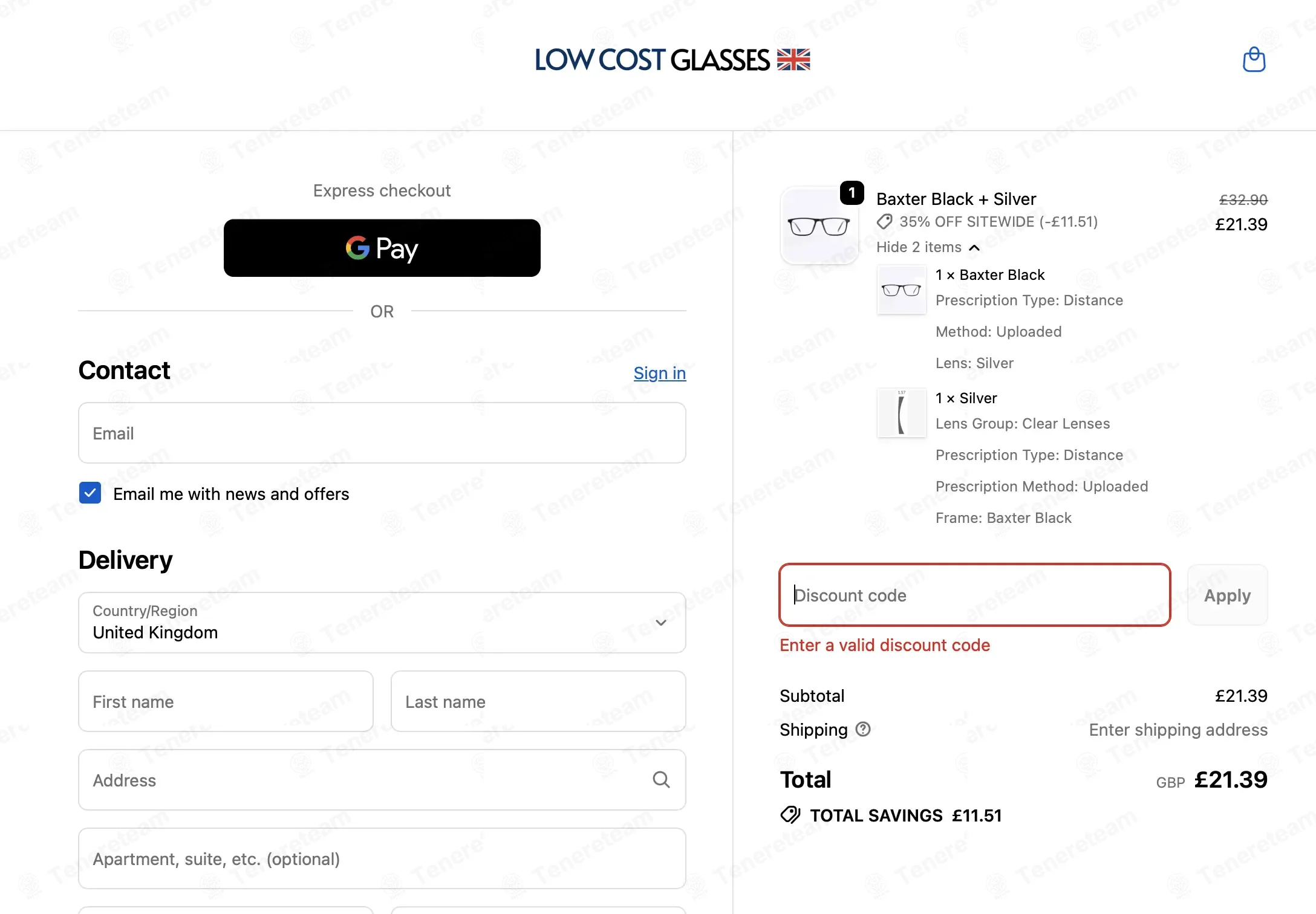The width and height of the screenshot is (1316, 914).
Task: Click the First name field
Action: click(x=226, y=701)
